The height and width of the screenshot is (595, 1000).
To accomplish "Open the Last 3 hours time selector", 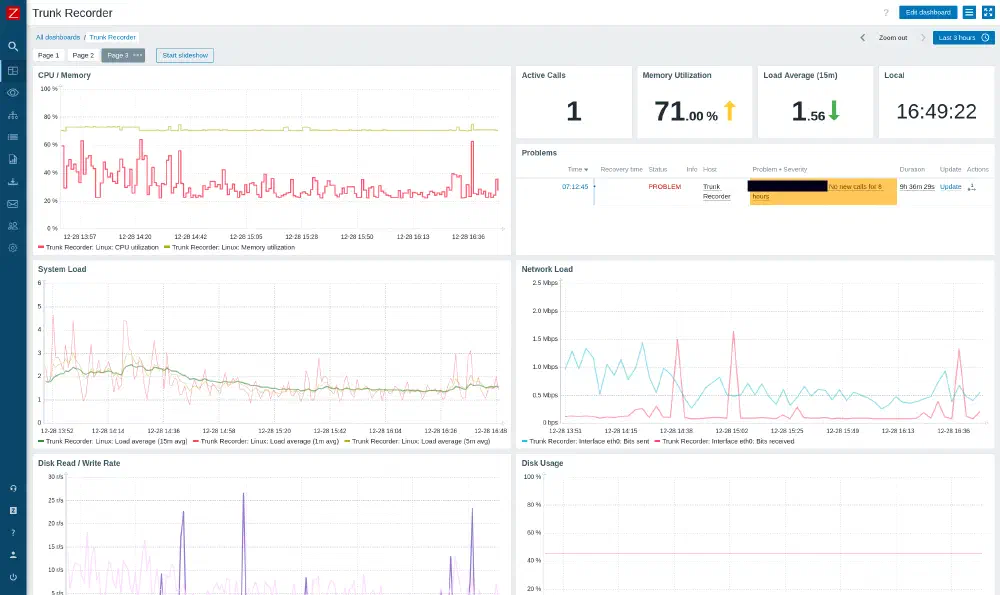I will (963, 38).
